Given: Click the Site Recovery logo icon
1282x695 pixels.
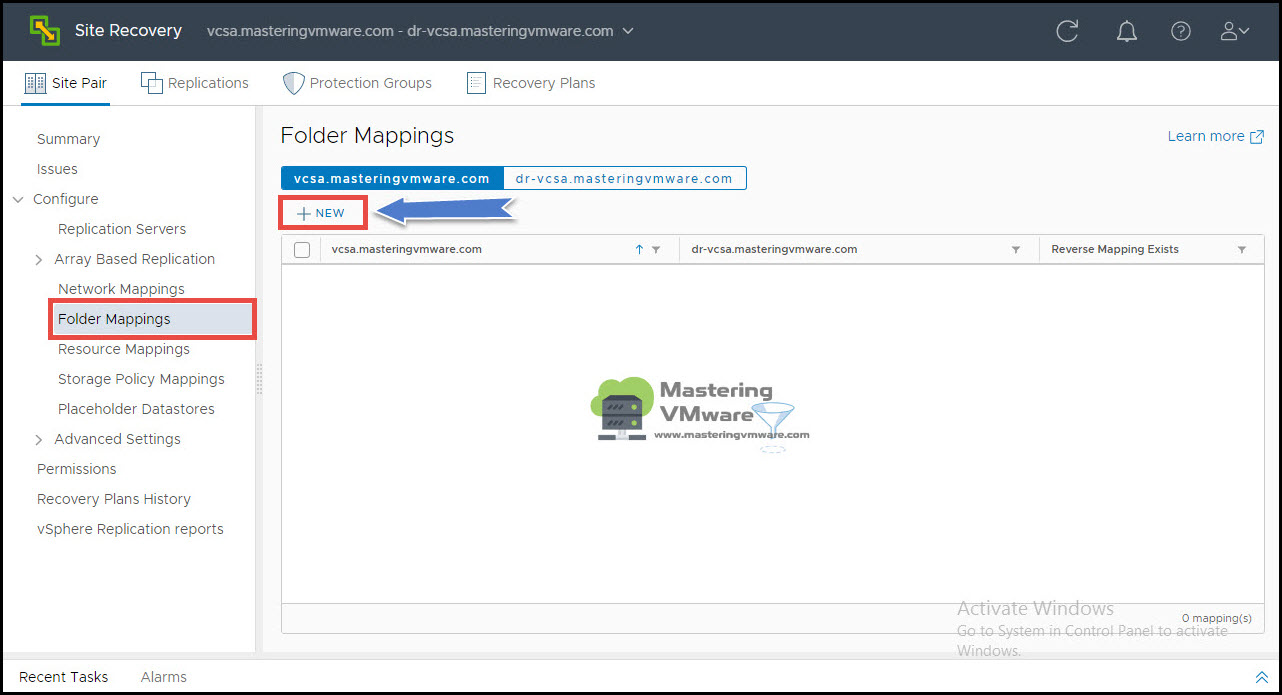Looking at the screenshot, I should click(x=44, y=31).
